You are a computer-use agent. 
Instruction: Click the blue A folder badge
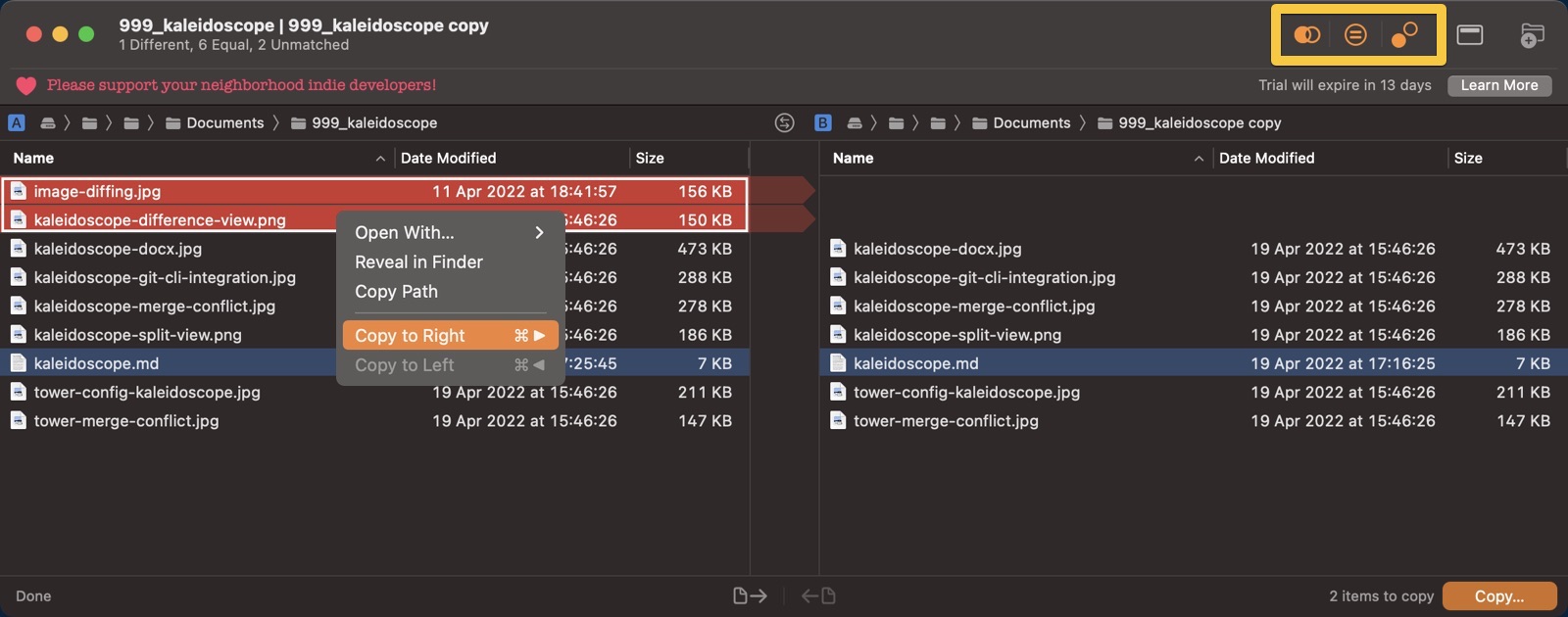pos(17,122)
